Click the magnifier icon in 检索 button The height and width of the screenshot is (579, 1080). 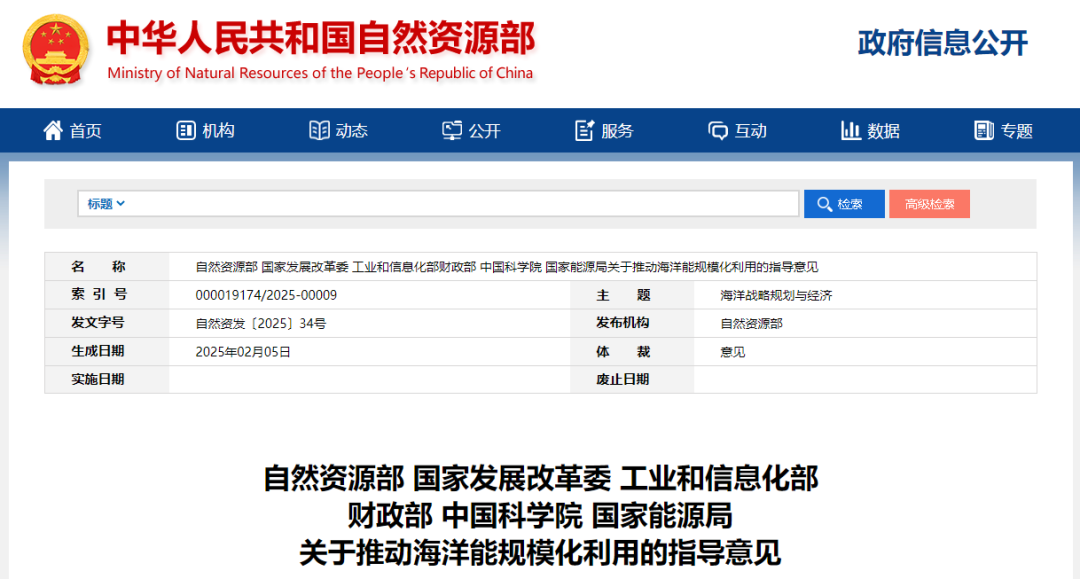coord(824,204)
